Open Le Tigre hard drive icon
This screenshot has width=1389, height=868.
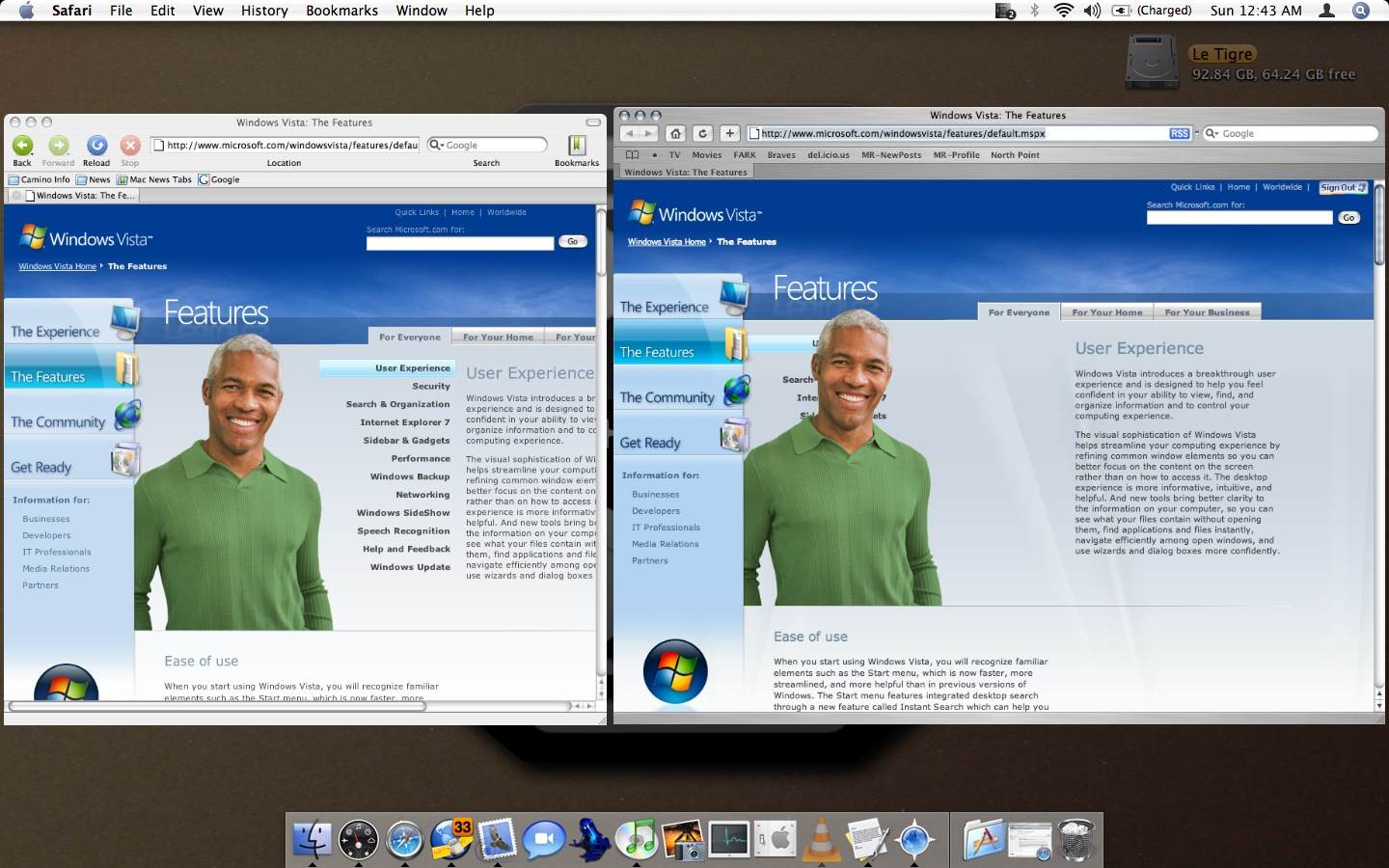click(x=1152, y=64)
